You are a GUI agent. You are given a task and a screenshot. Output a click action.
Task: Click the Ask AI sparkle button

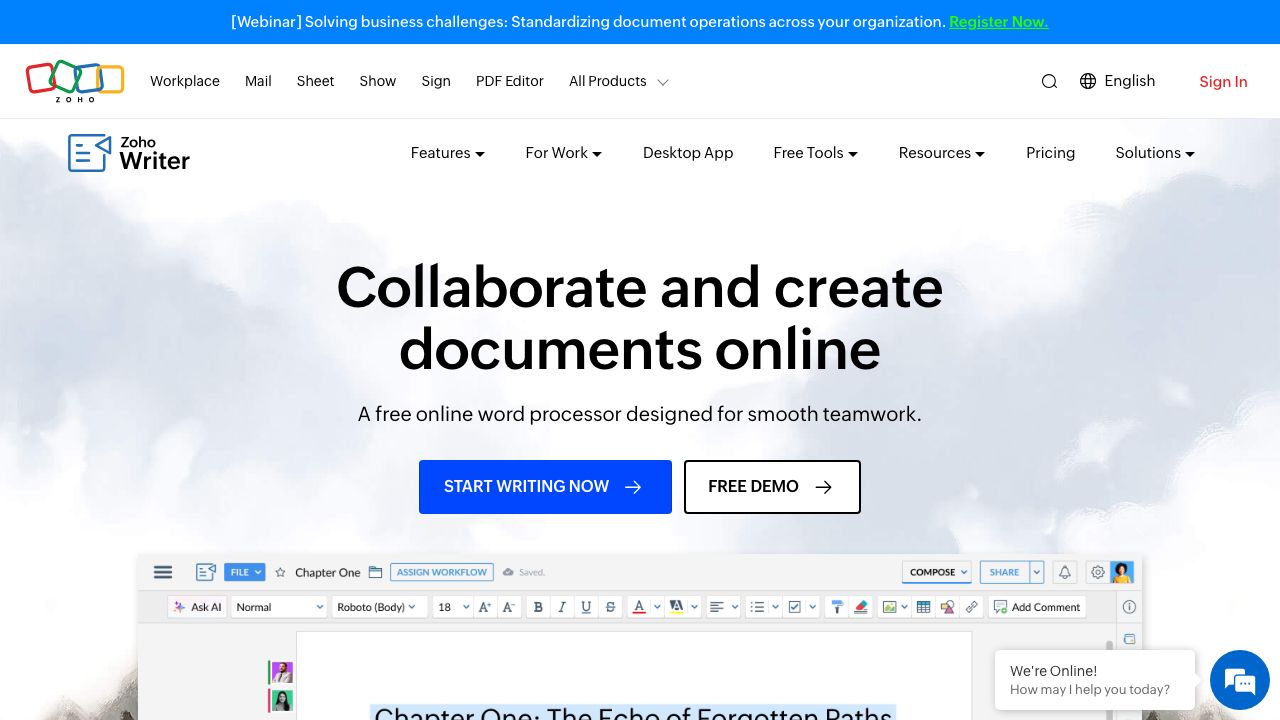click(197, 607)
